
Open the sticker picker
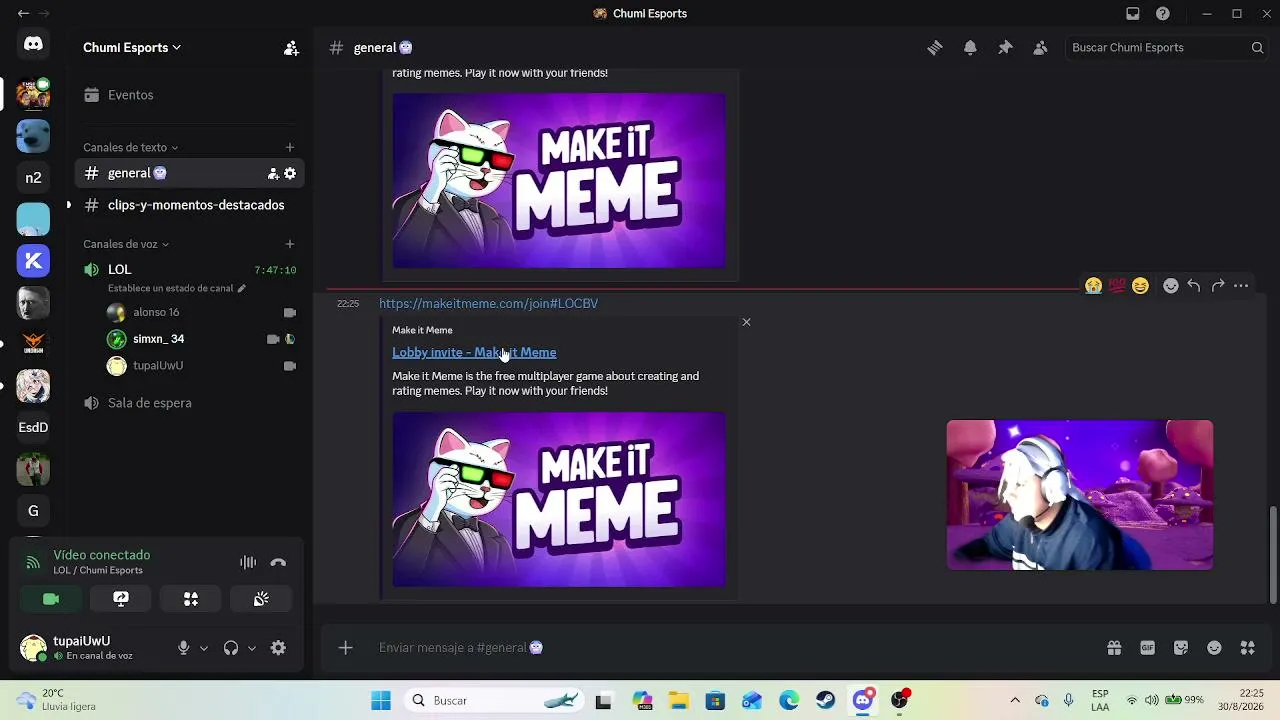[x=1181, y=648]
